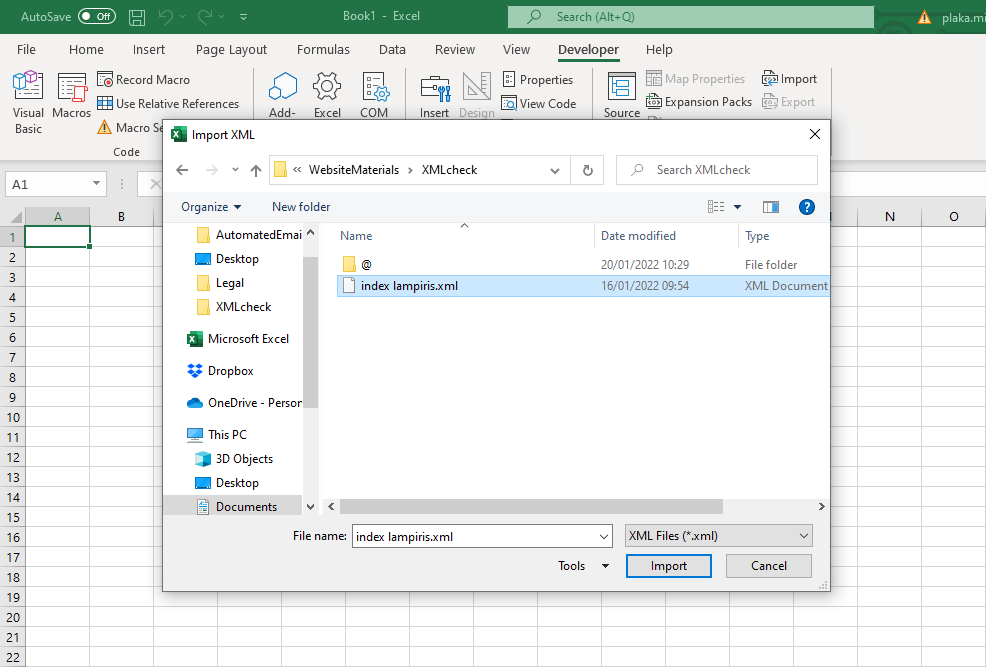
Task: Start Record Macro
Action: [x=143, y=80]
